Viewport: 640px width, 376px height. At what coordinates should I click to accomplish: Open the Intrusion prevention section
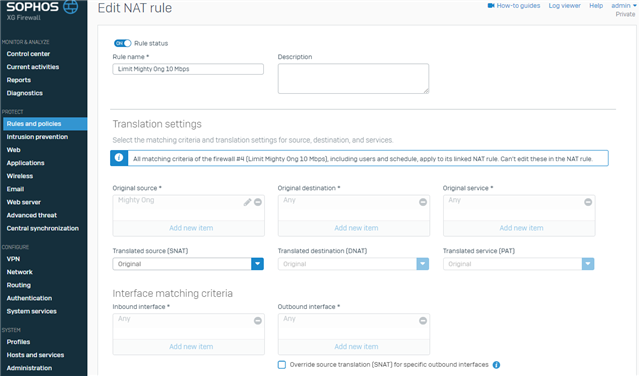(37, 137)
